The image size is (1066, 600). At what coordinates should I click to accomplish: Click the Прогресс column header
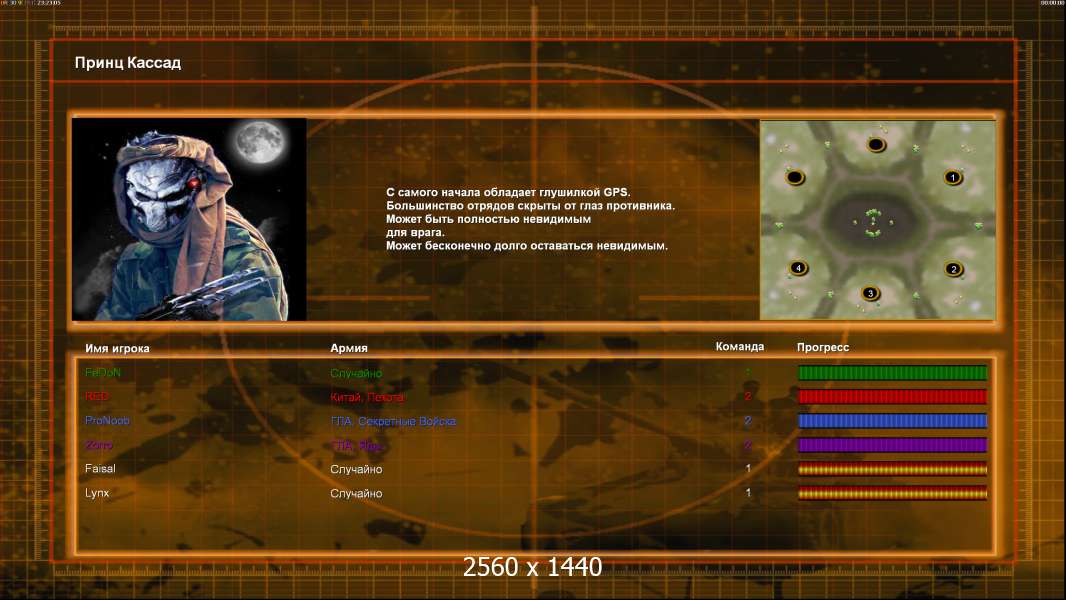point(823,347)
